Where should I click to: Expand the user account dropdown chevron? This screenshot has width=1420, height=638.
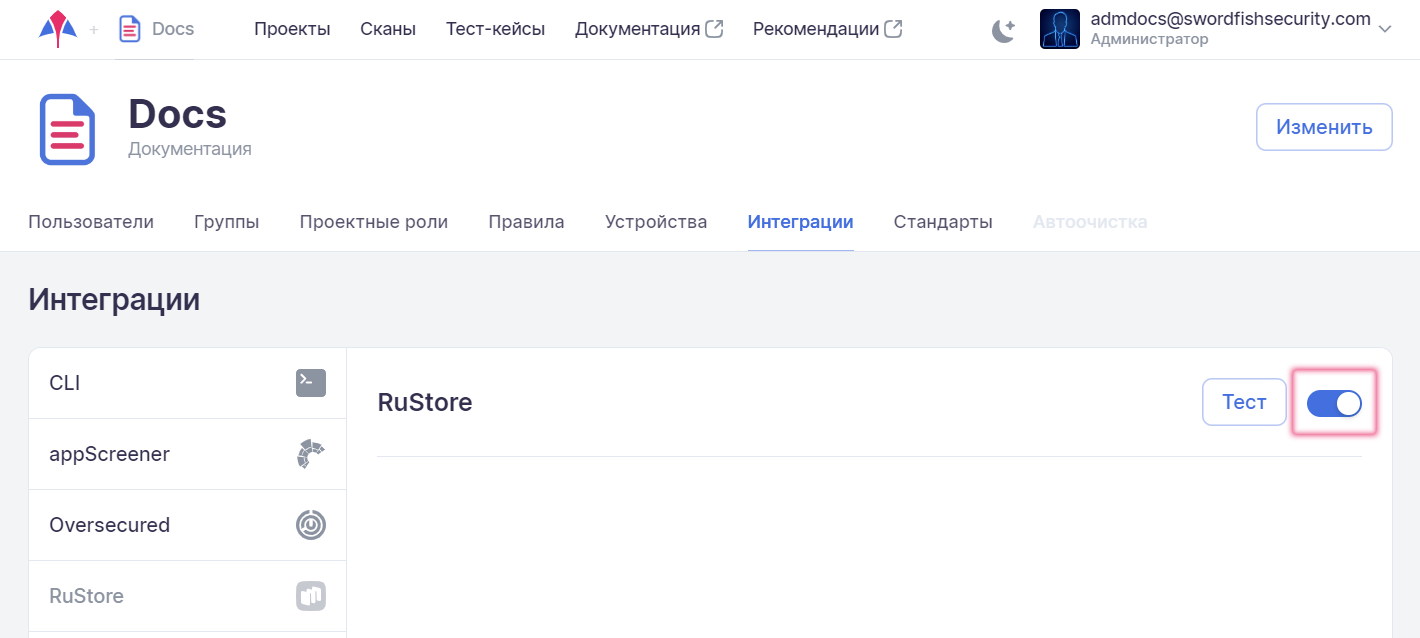[x=1385, y=30]
